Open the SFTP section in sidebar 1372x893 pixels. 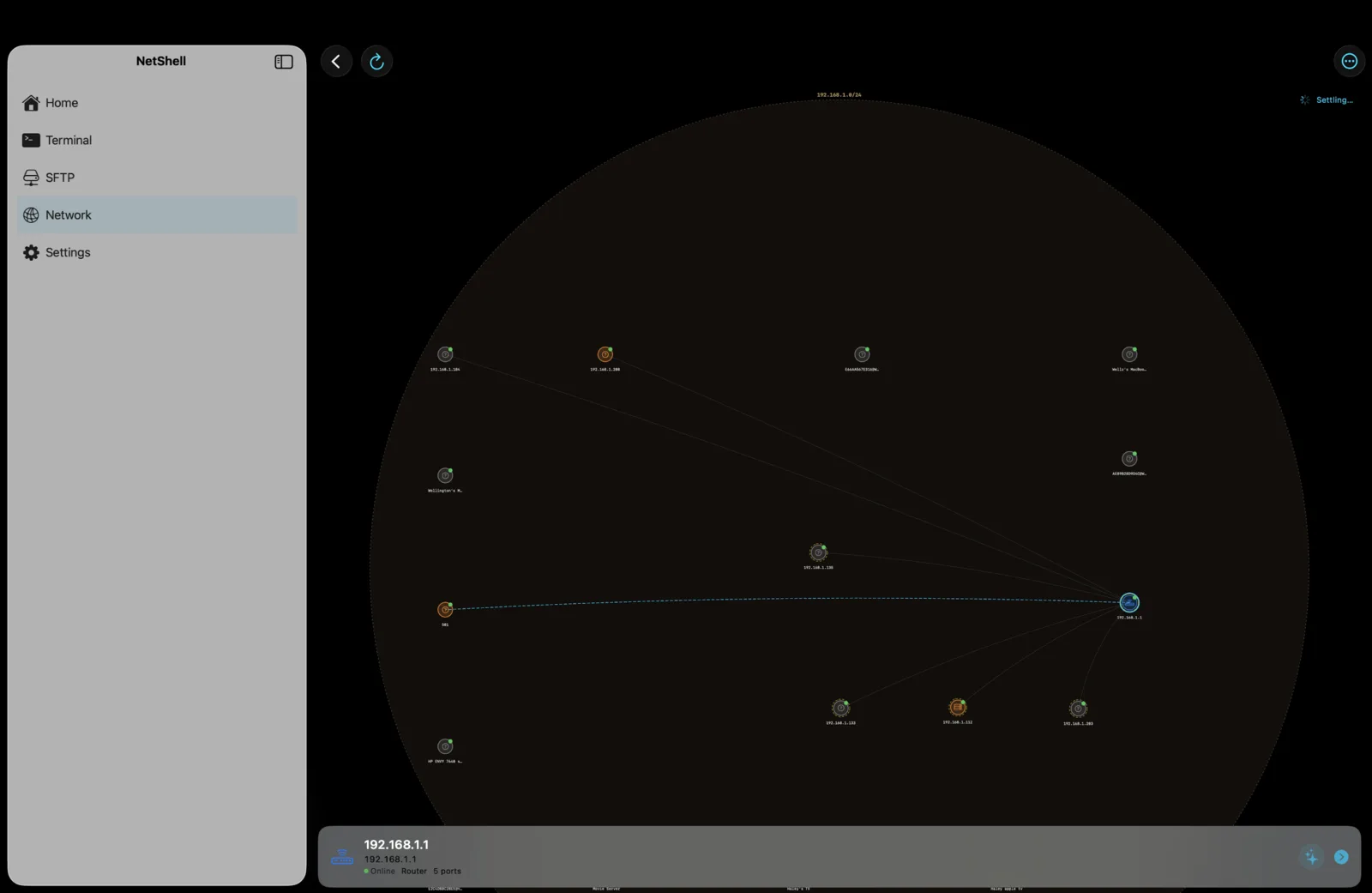coord(157,178)
